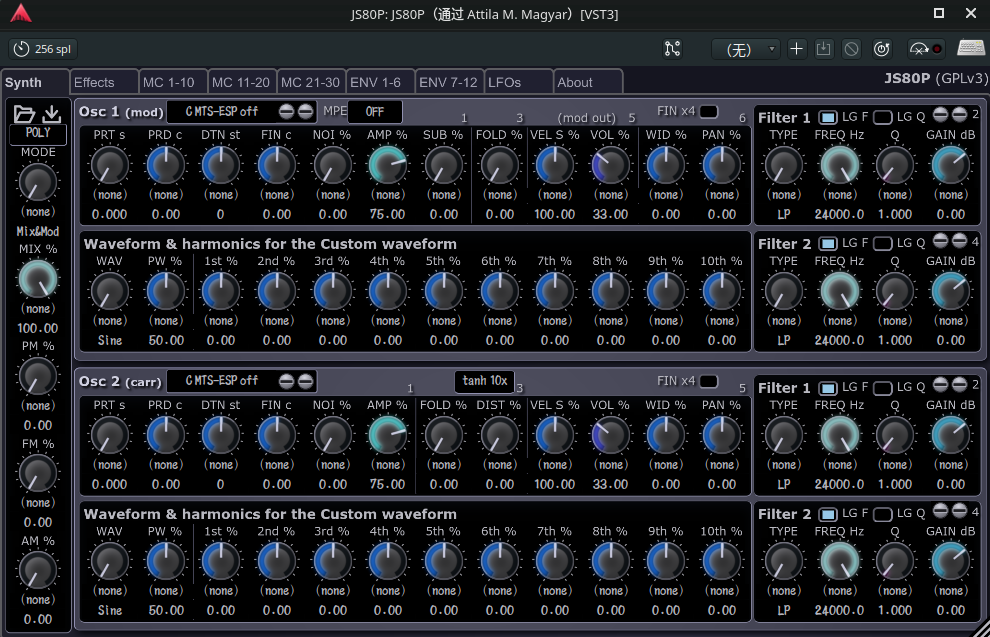990x637 pixels.
Task: Click Osc 1 Filter 1 first screw icon
Action: 941,114
